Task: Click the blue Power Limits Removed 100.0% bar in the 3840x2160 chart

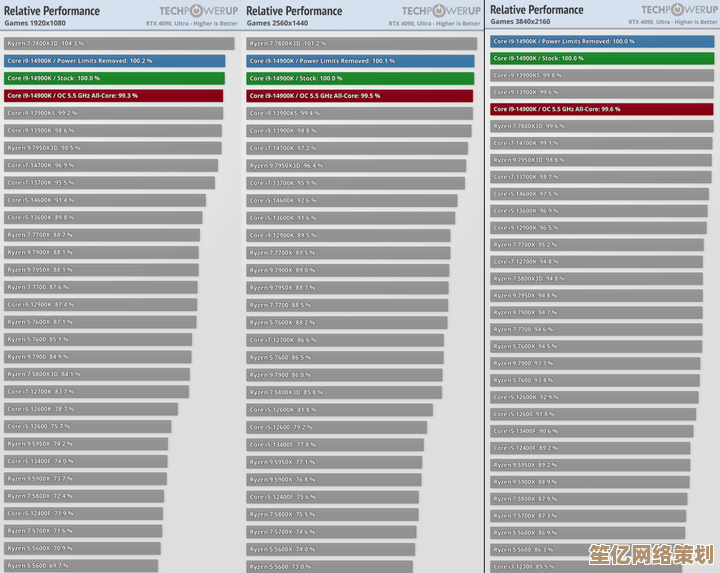Action: coord(601,41)
